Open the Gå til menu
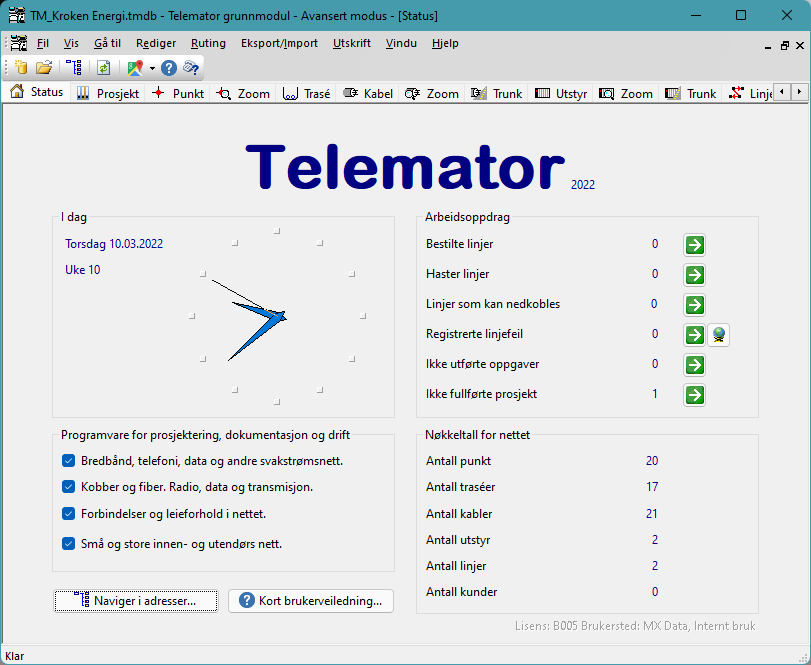The width and height of the screenshot is (811, 665). [107, 43]
